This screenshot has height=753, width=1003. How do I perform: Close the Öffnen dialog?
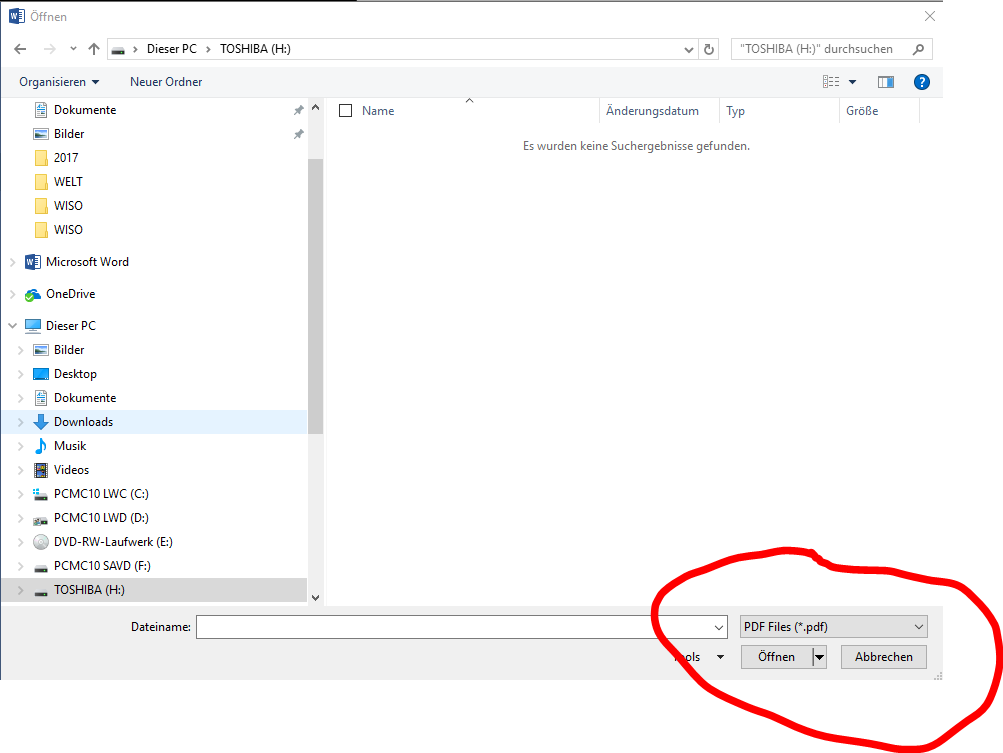[x=929, y=17]
